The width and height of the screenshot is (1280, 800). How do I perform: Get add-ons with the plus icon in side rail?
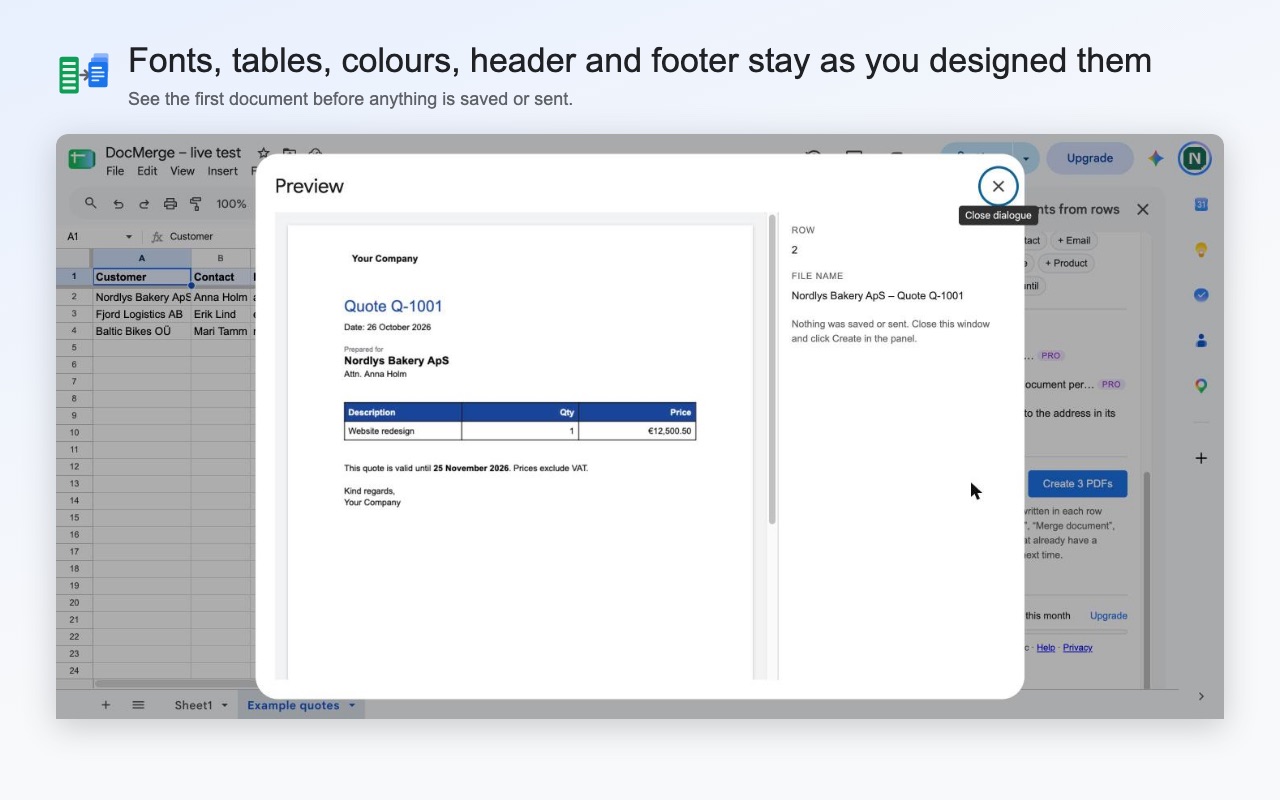[1201, 458]
